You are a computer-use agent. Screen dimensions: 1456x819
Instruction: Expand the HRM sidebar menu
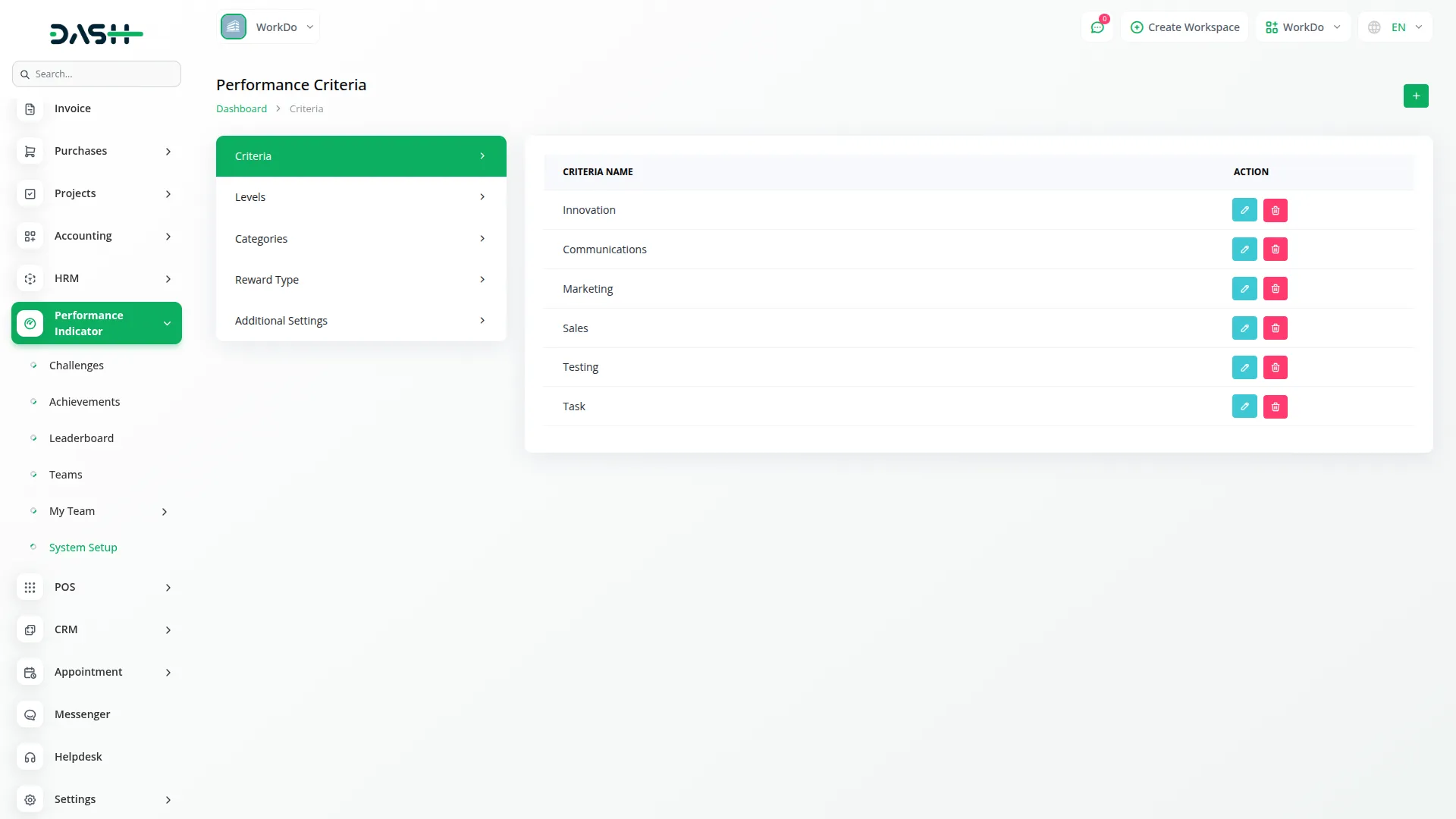click(96, 278)
